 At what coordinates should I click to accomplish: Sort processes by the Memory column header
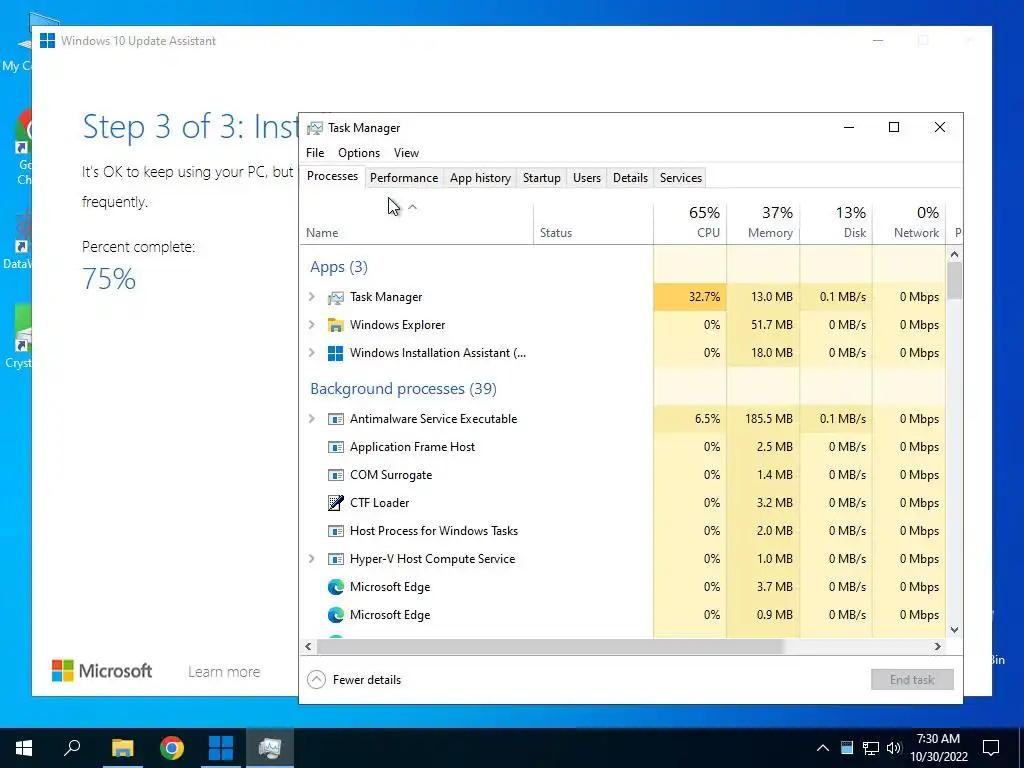pyautogui.click(x=763, y=222)
